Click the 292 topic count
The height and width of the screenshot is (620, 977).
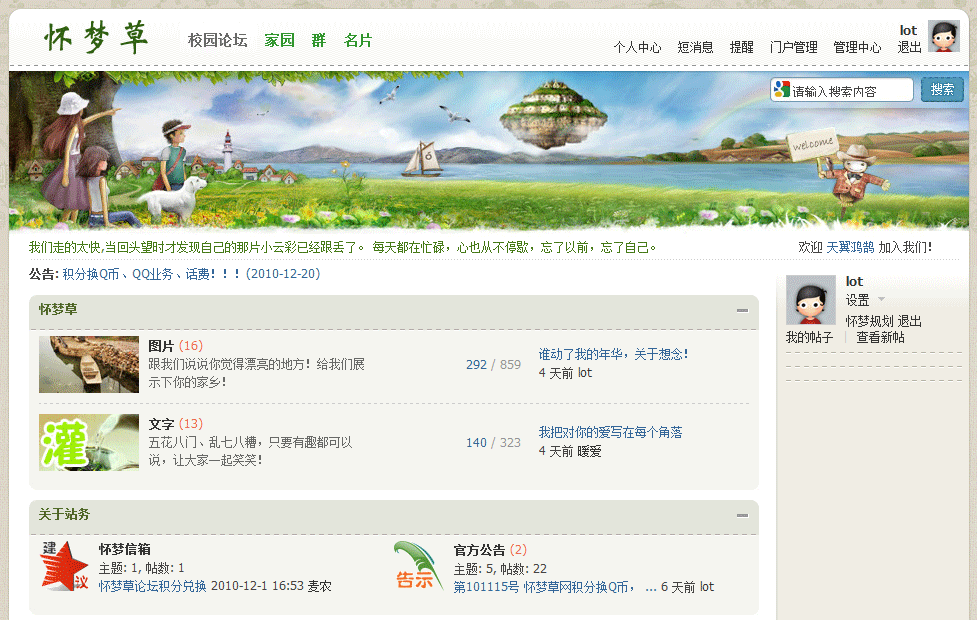click(476, 365)
